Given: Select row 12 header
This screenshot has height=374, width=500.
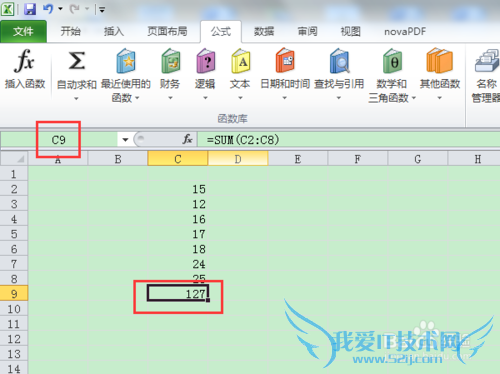Looking at the screenshot, I should 14,339.
